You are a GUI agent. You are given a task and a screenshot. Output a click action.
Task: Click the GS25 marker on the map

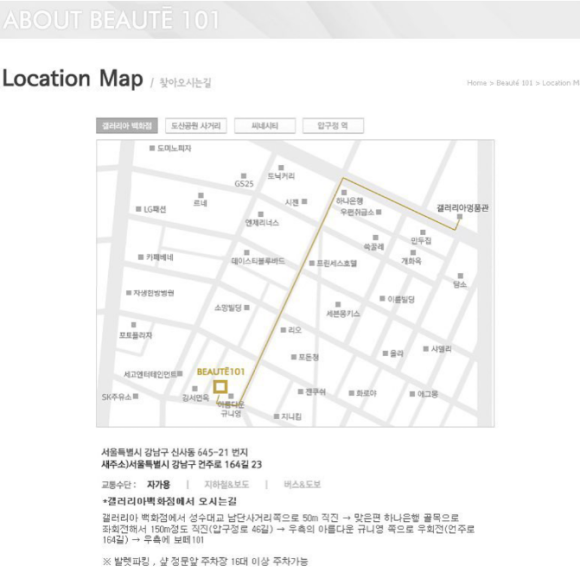243,176
